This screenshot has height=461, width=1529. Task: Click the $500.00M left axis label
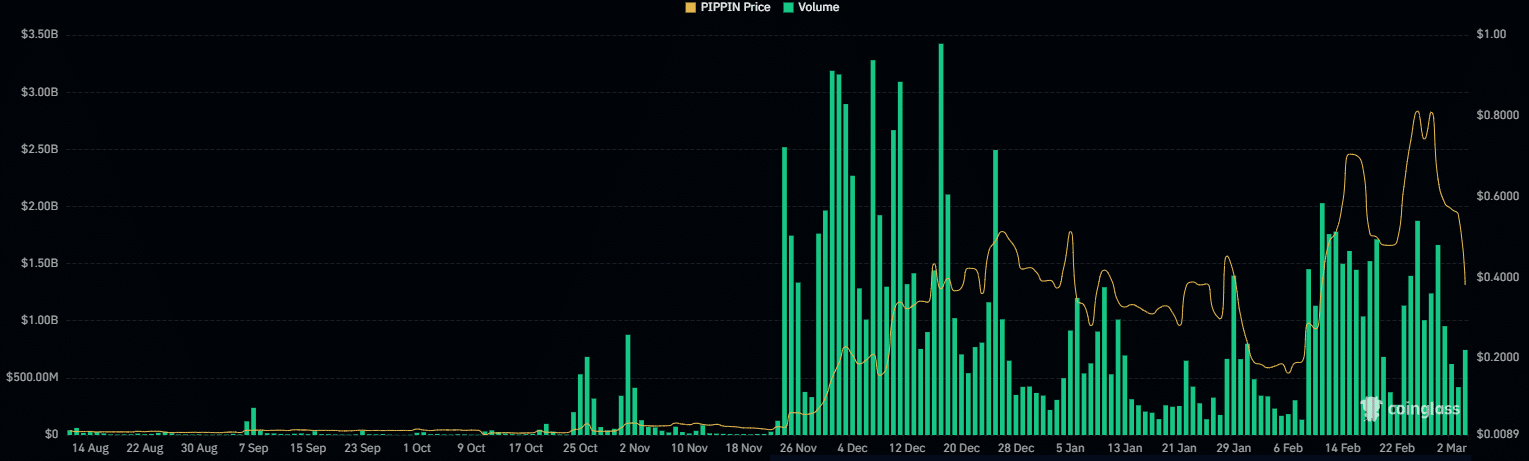(x=32, y=378)
